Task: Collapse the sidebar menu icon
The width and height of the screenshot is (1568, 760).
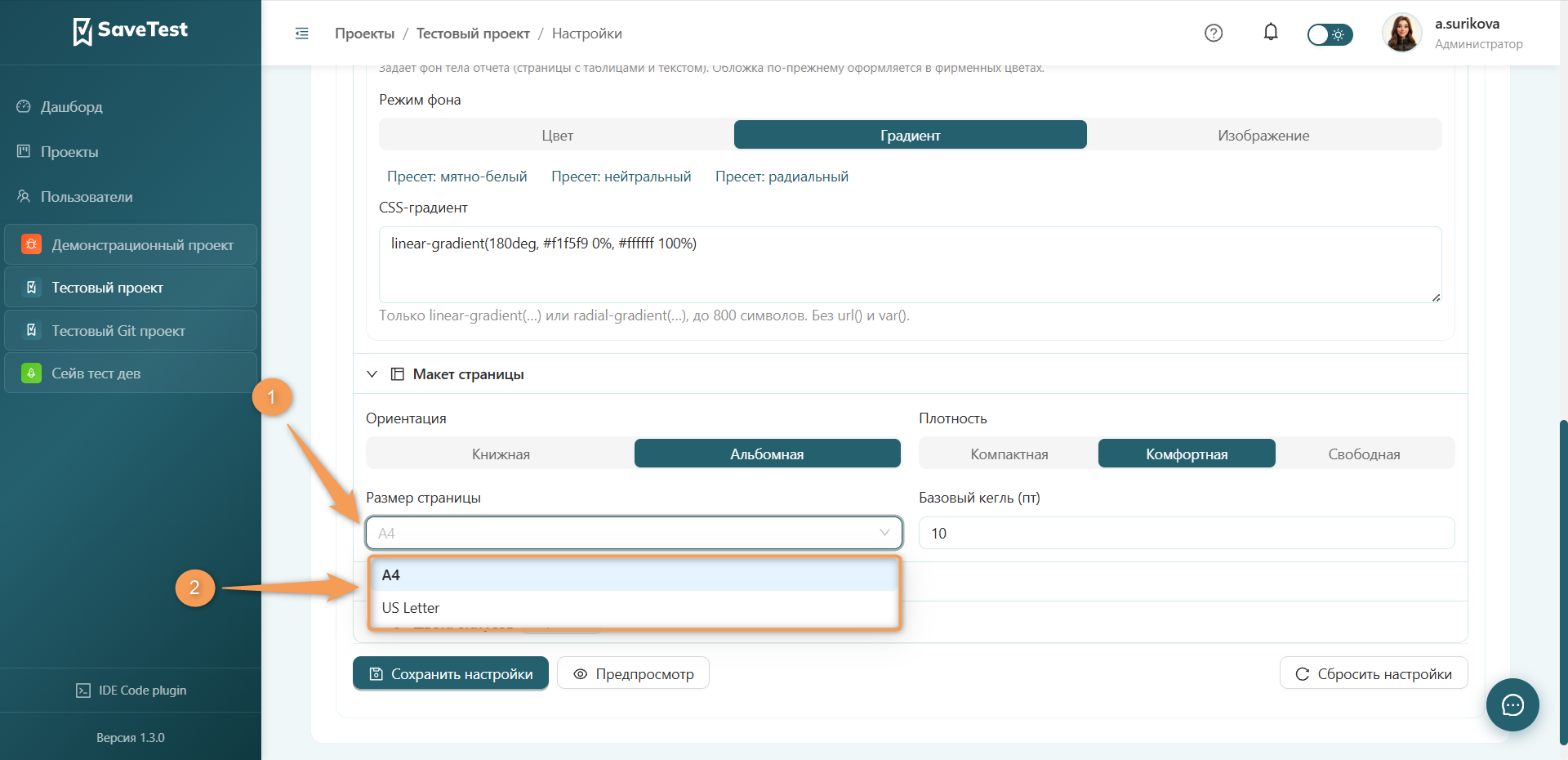Action: point(301,34)
